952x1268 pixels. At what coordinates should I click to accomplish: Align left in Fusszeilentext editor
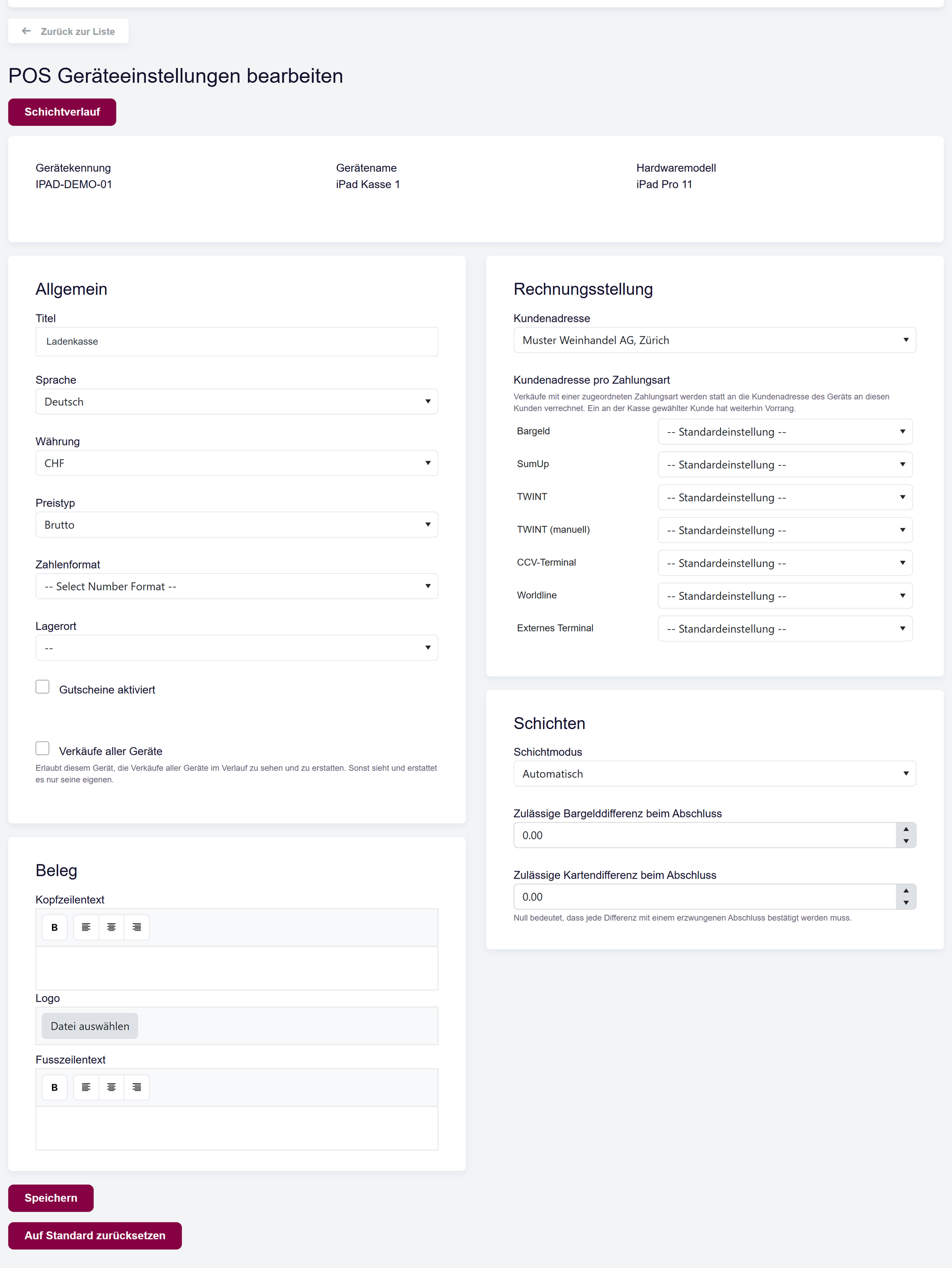pyautogui.click(x=86, y=1087)
